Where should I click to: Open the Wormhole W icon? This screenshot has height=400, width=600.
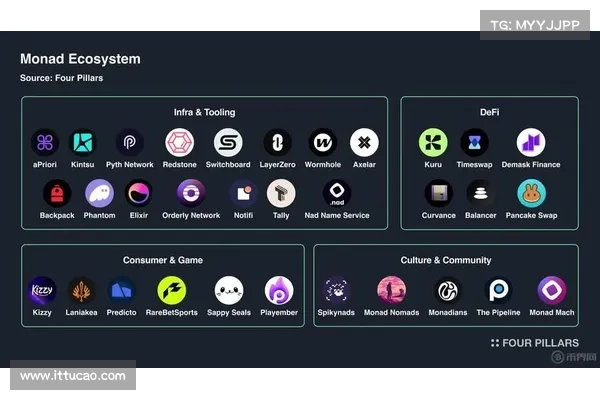[x=323, y=143]
